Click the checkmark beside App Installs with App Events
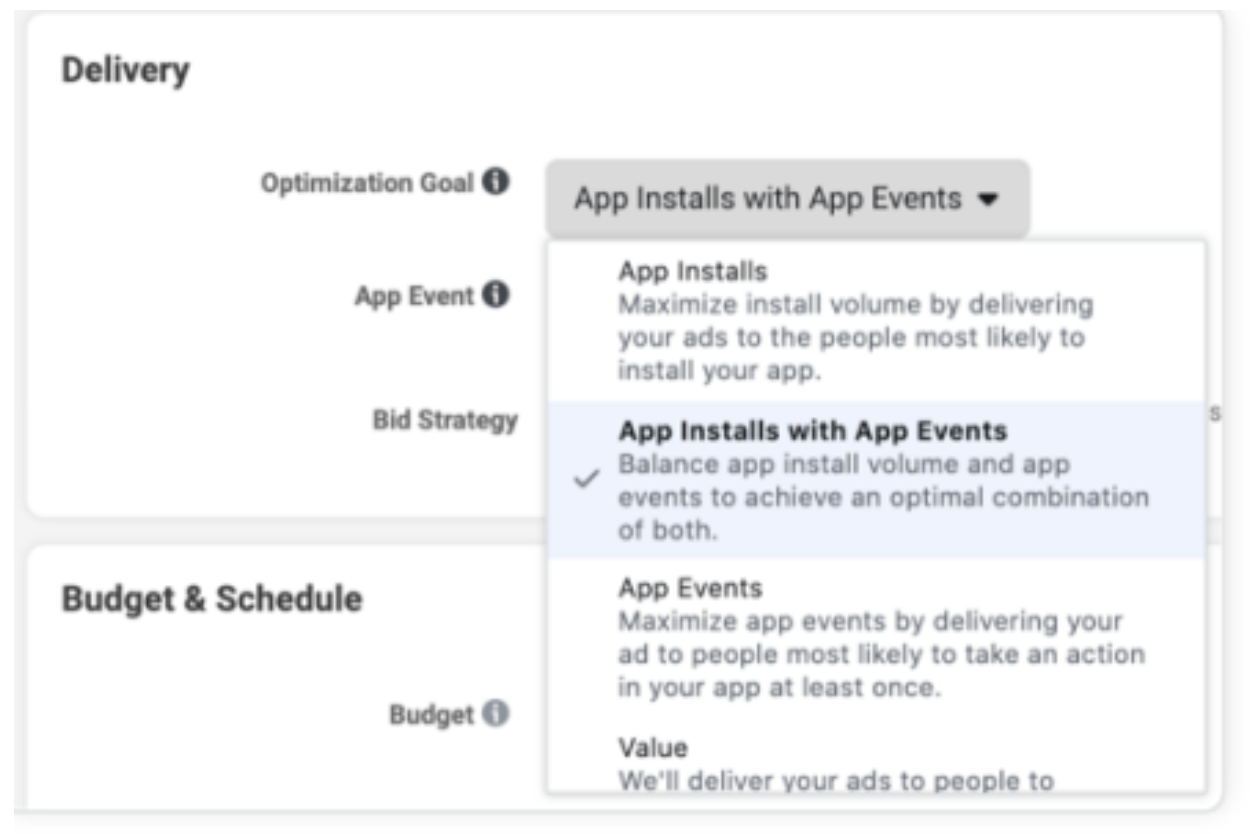 coord(587,479)
